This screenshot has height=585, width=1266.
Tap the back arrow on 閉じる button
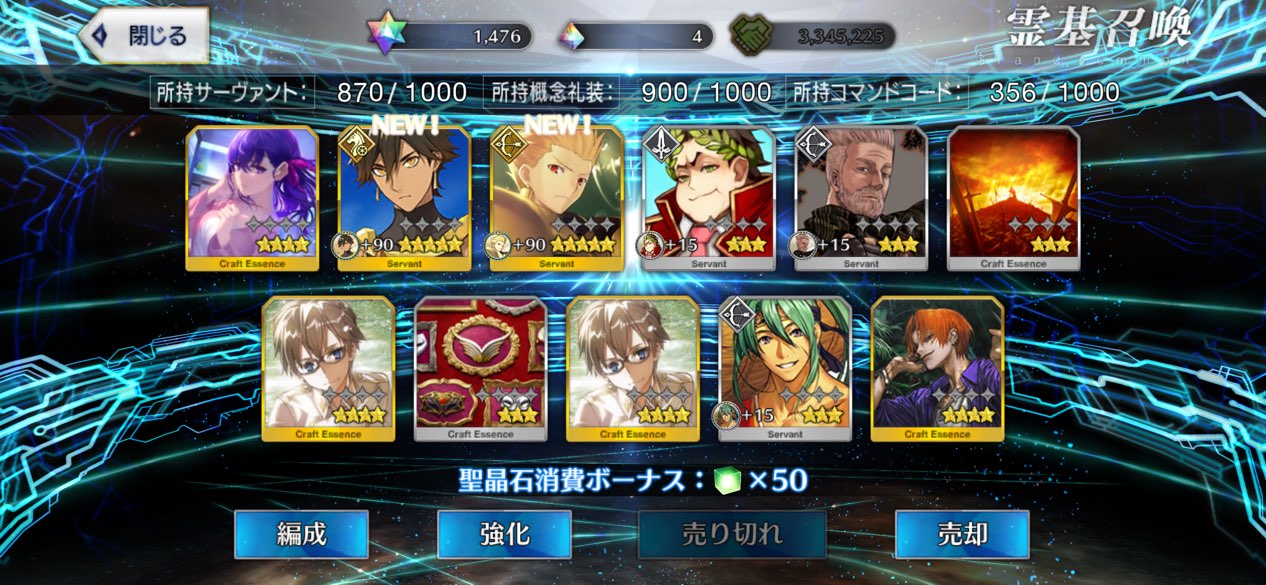(100, 36)
